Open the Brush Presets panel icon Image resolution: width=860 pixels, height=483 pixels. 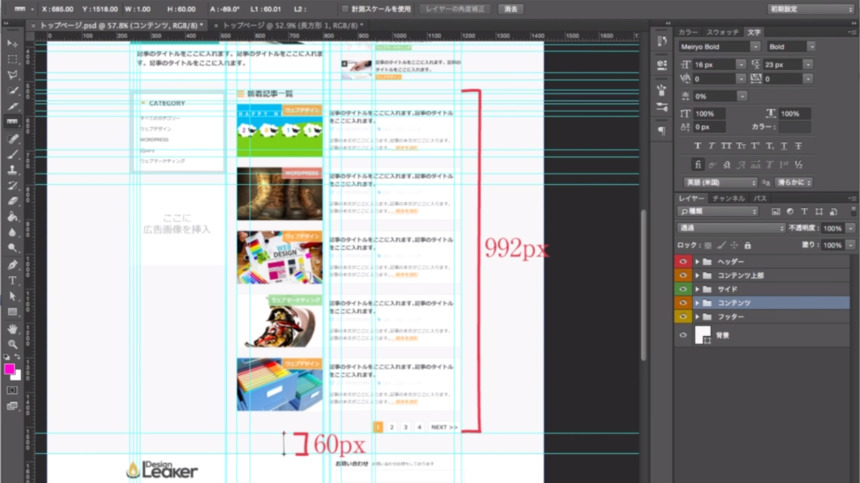[x=662, y=107]
